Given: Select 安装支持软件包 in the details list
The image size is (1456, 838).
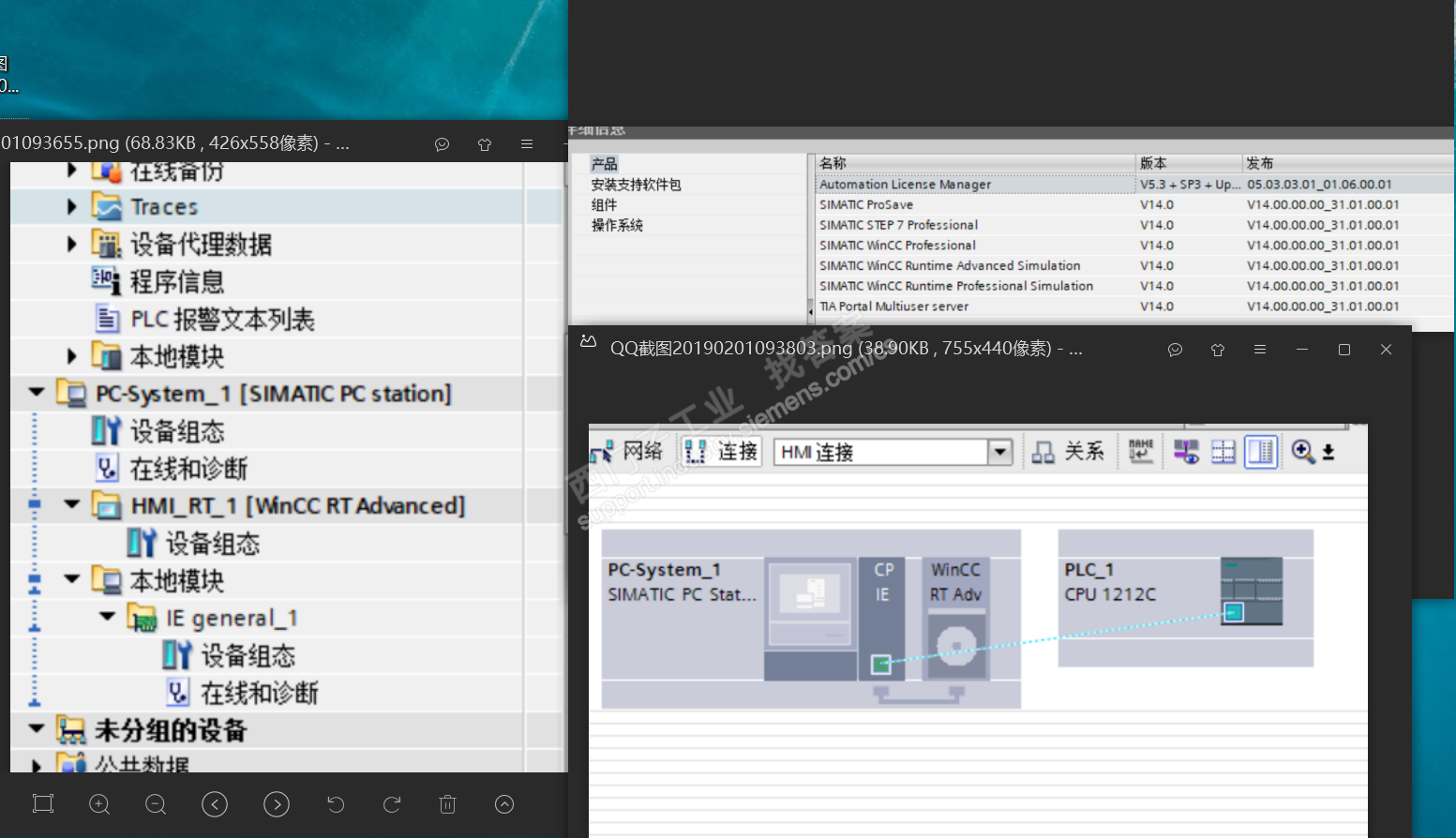Looking at the screenshot, I should [637, 185].
